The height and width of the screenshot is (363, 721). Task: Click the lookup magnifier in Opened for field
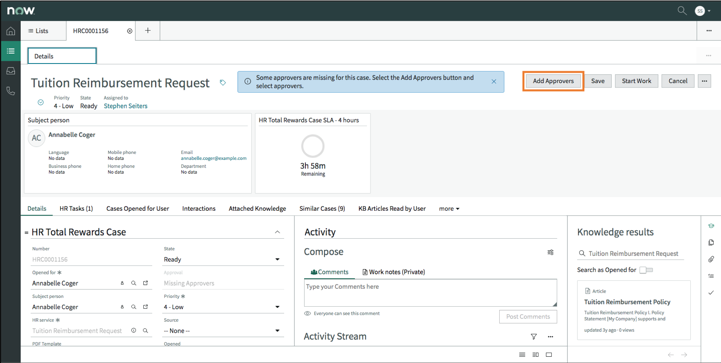tap(133, 283)
